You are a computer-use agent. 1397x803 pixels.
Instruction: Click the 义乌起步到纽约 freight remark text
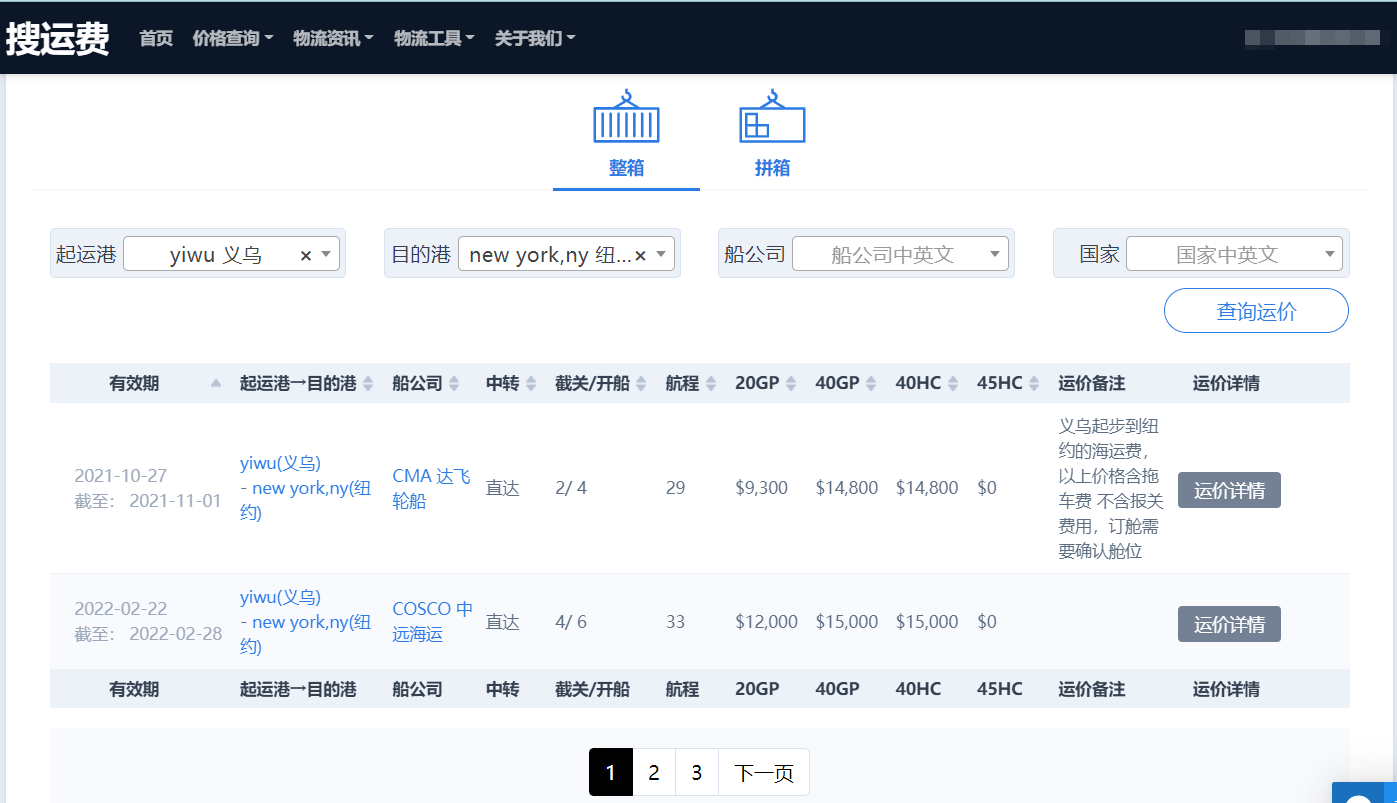(1109, 488)
